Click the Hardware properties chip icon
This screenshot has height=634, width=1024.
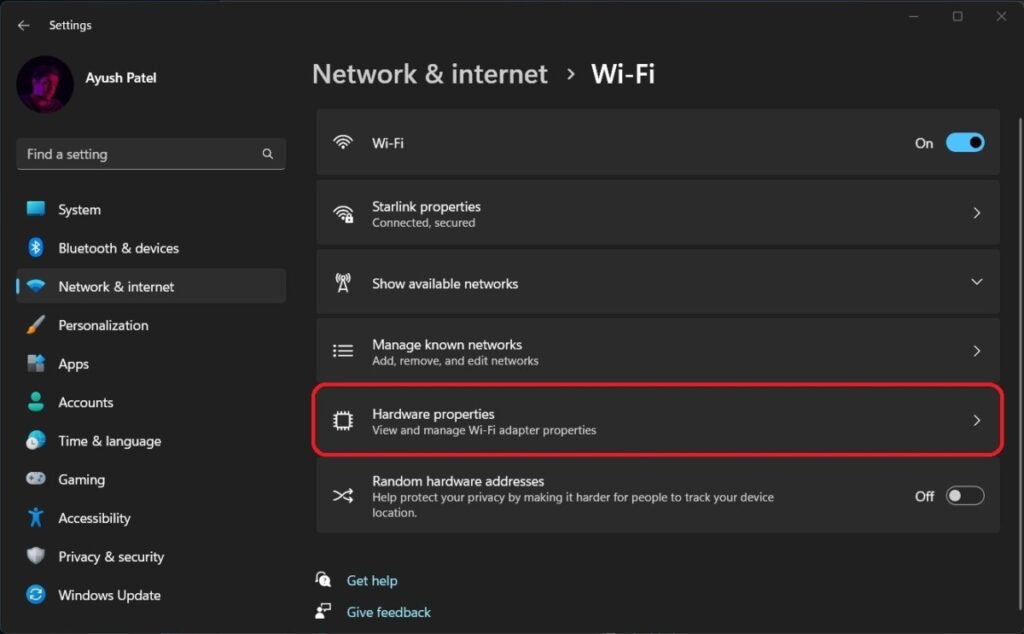(343, 421)
